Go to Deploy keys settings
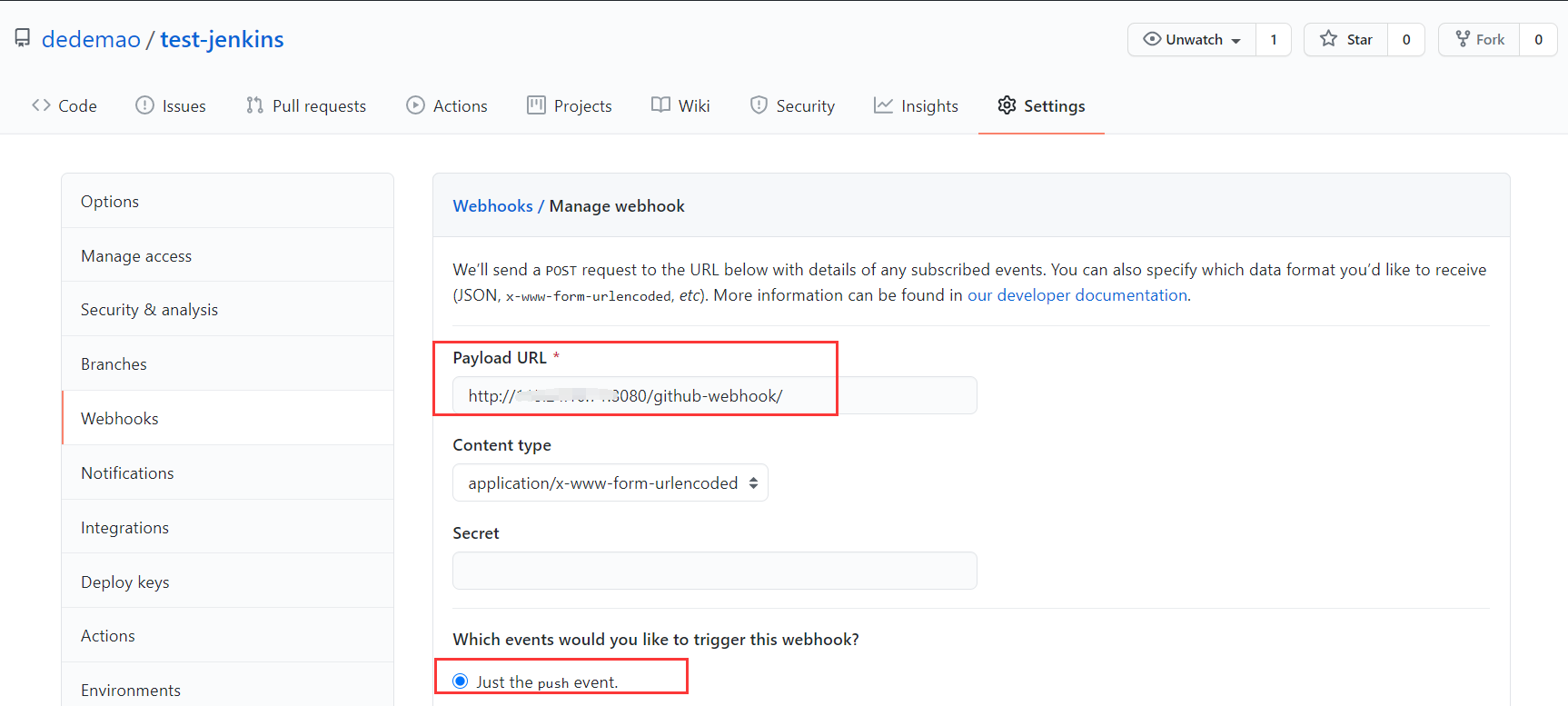This screenshot has width=1568, height=706. [x=228, y=582]
